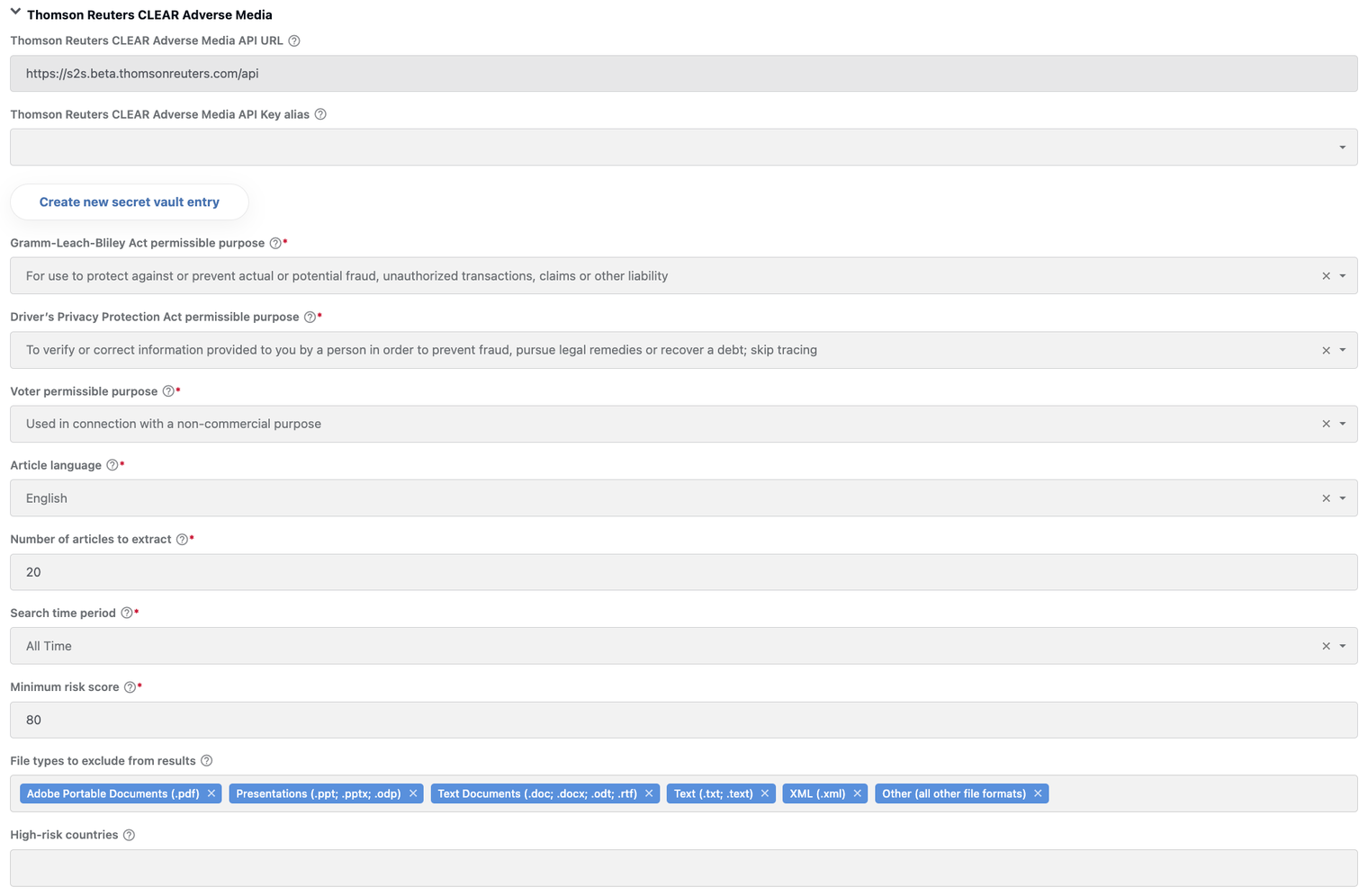Clear the English article language selection
Screen dimensions: 1368x896
pyautogui.click(x=1326, y=498)
